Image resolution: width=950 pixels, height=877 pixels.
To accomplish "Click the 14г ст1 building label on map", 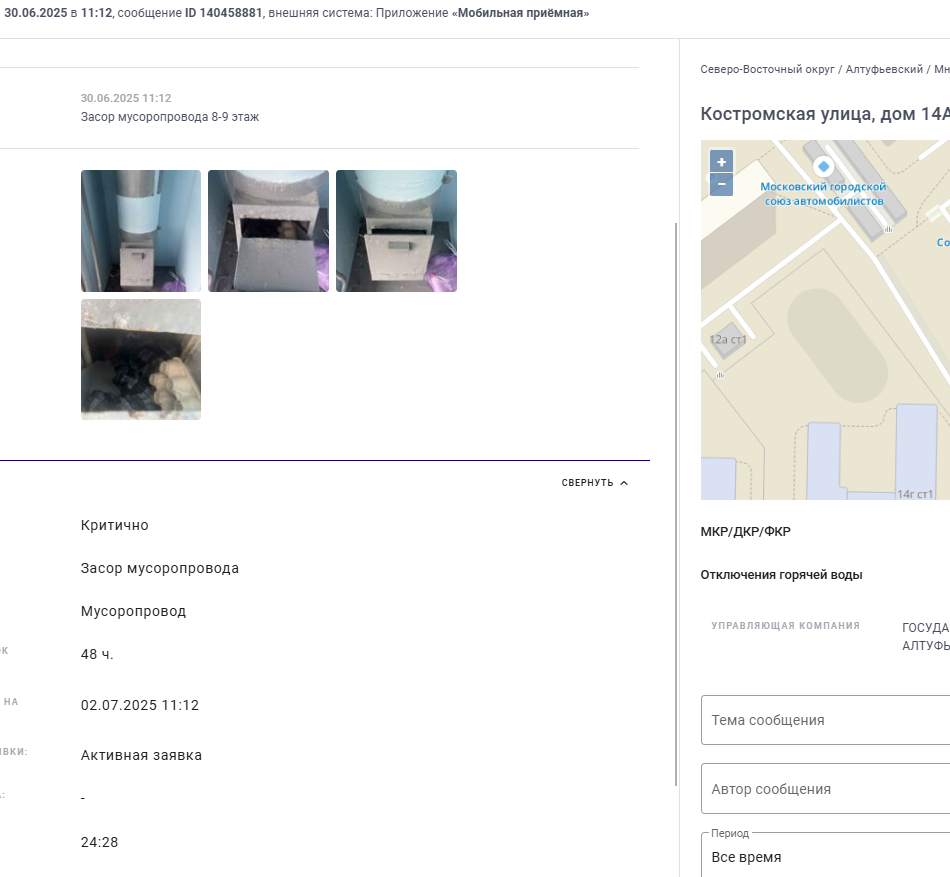I will coord(915,494).
